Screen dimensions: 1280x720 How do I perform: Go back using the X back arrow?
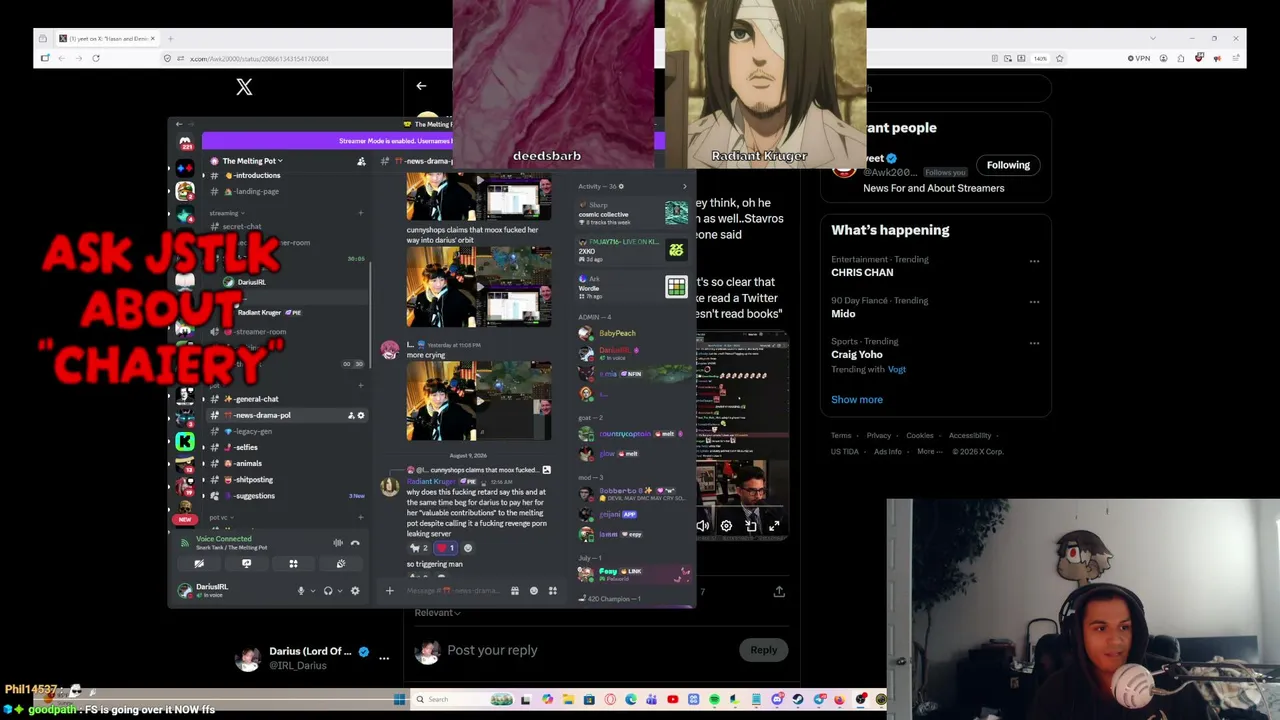[x=421, y=86]
